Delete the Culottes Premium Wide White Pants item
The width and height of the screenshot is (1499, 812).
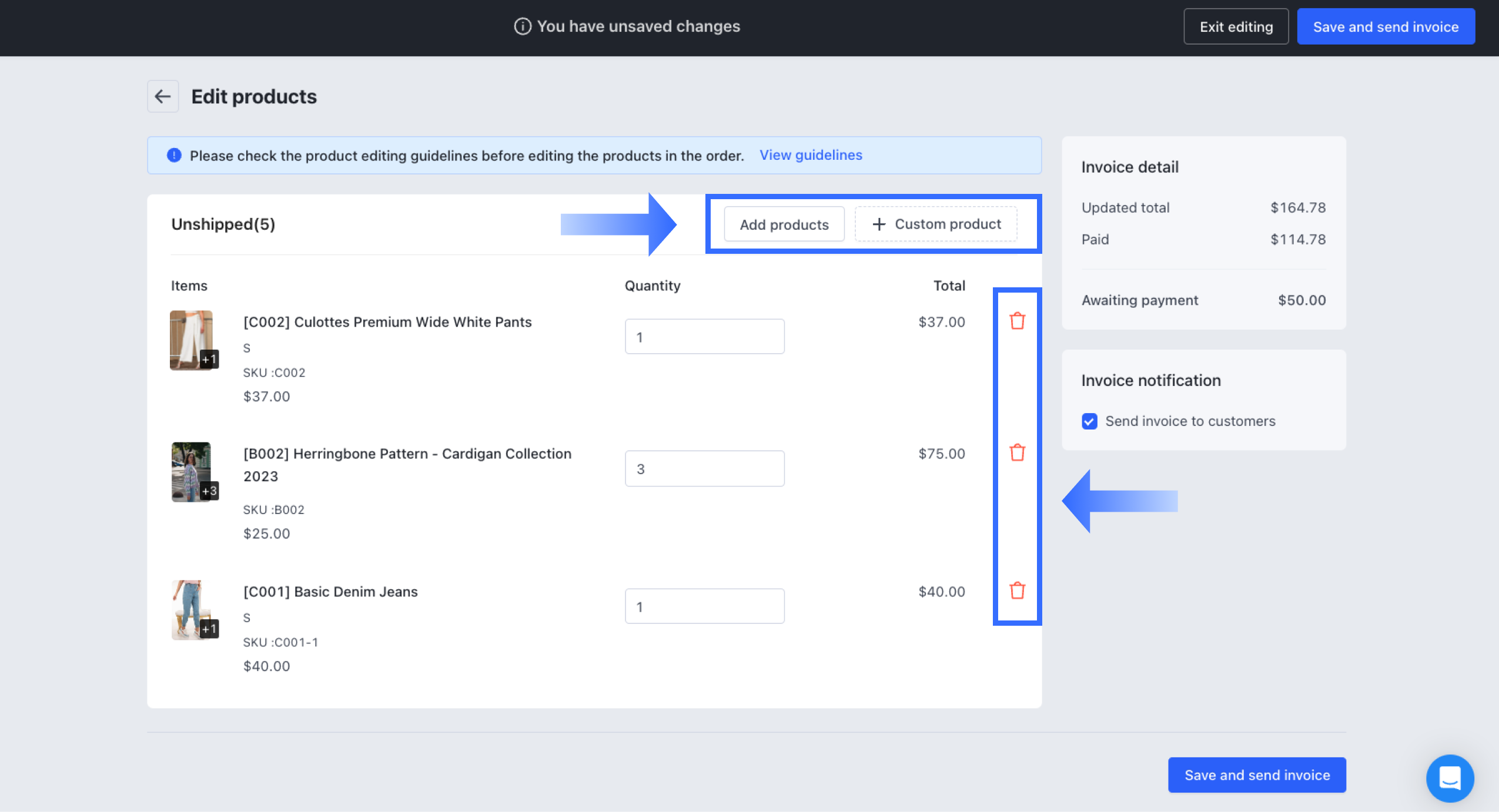1017,321
